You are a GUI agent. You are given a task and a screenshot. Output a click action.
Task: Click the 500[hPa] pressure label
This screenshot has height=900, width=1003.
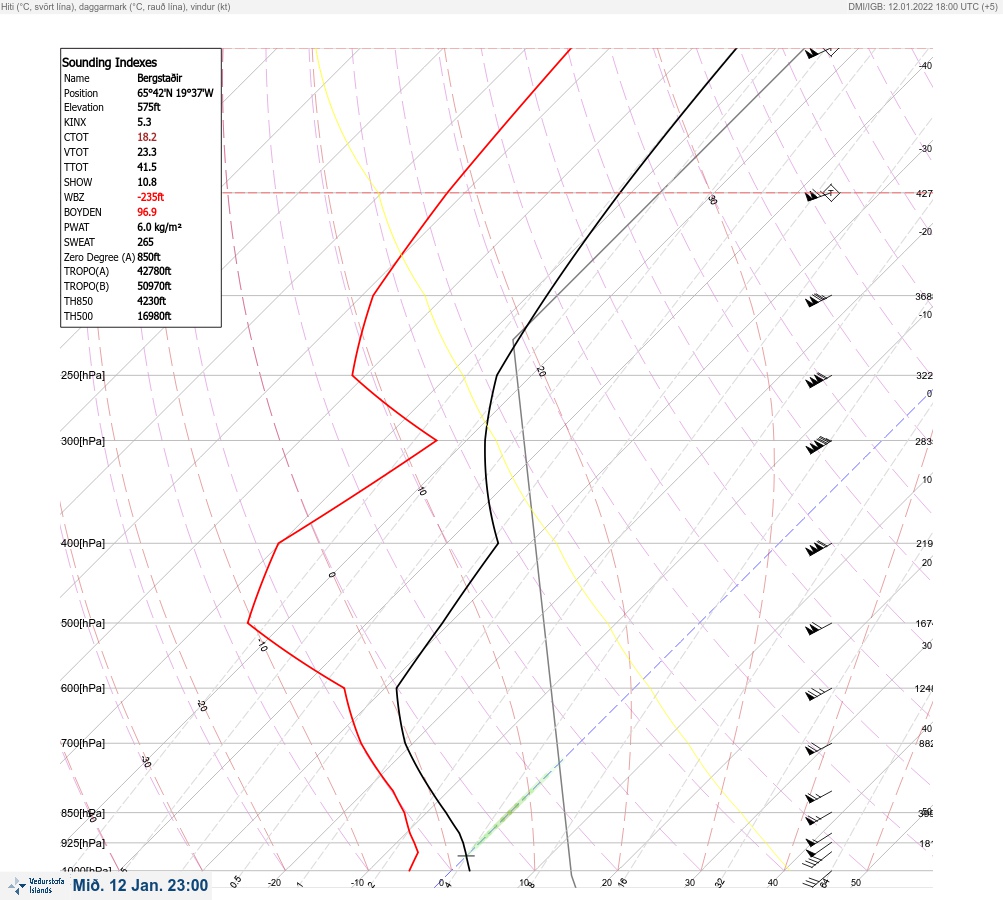point(83,623)
